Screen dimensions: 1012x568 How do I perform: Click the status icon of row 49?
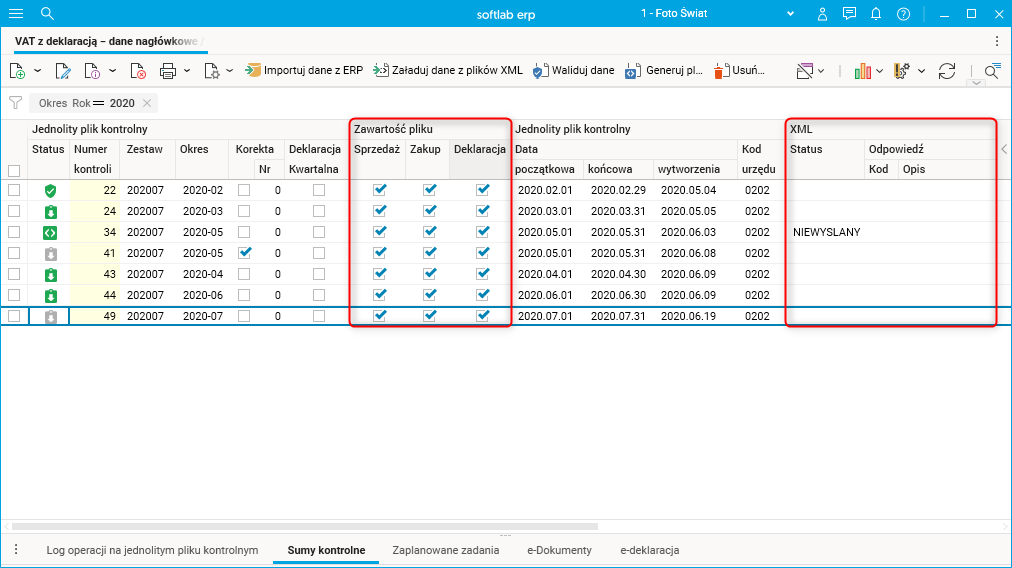pyautogui.click(x=50, y=316)
